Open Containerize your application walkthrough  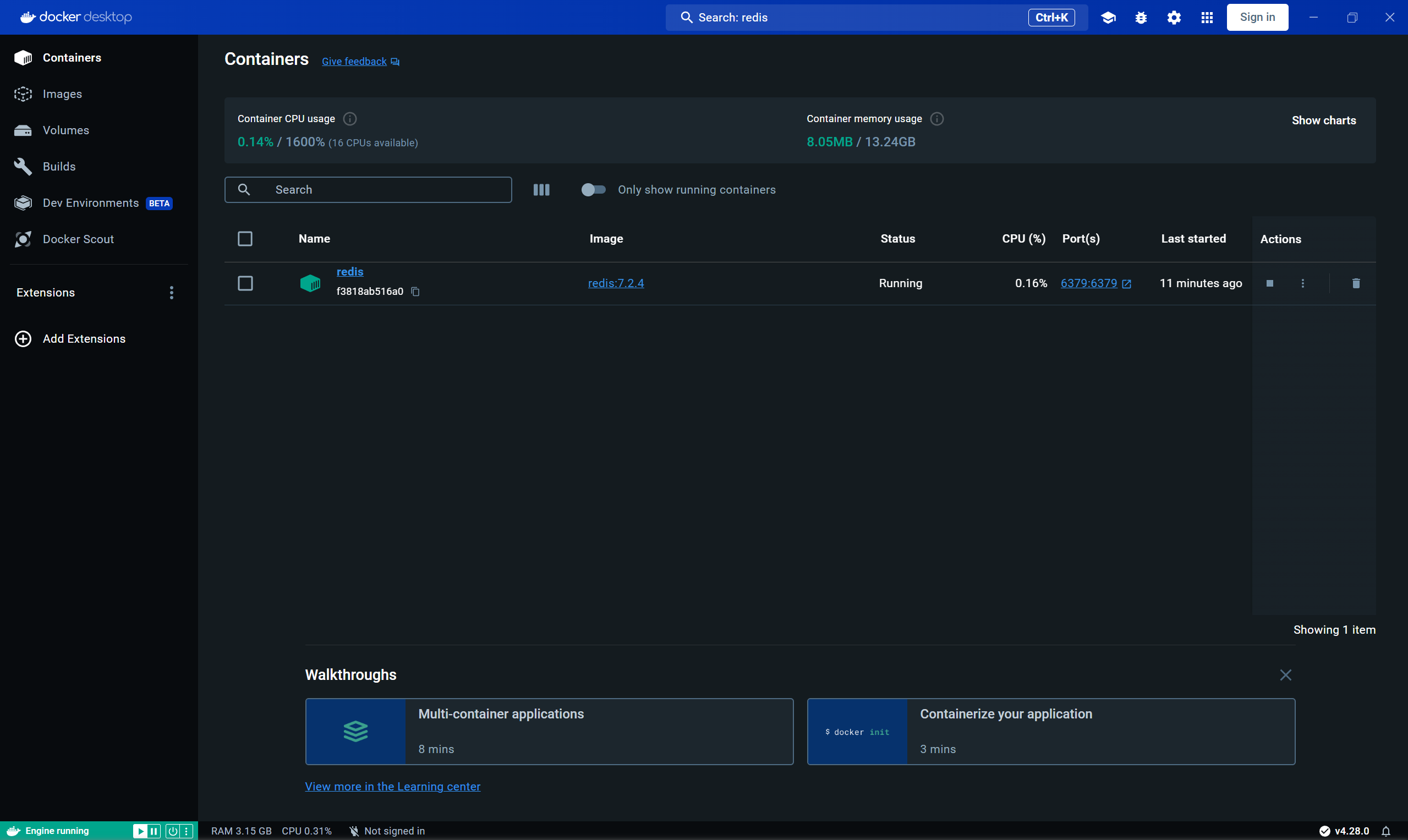point(1051,731)
